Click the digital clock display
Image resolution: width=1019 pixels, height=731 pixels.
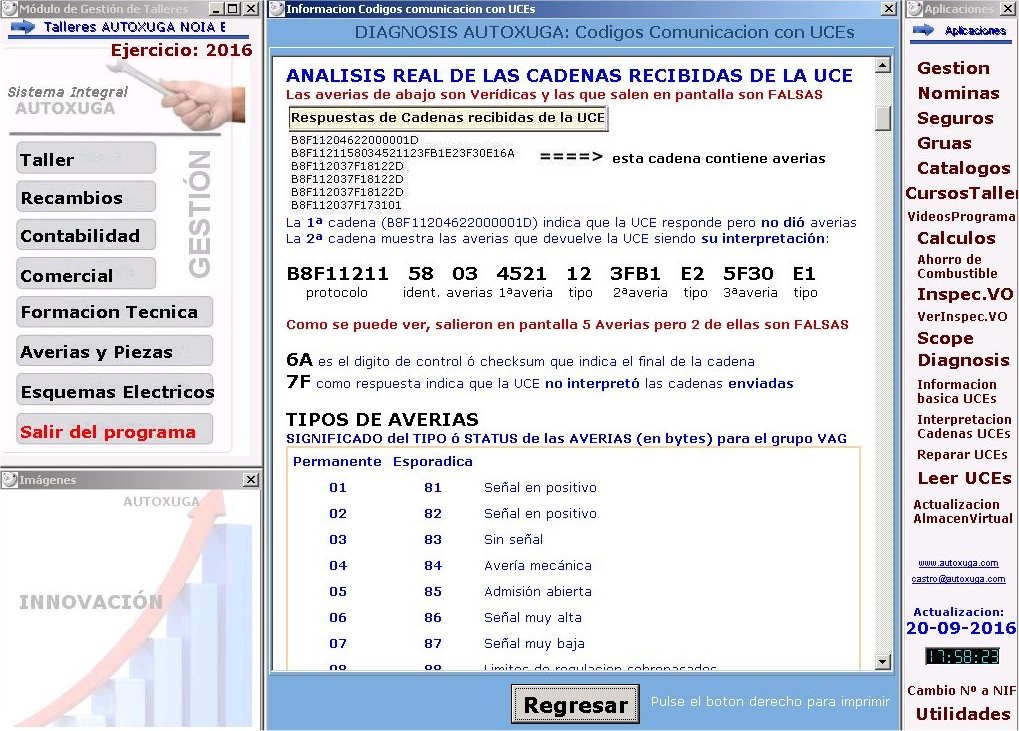(x=962, y=656)
